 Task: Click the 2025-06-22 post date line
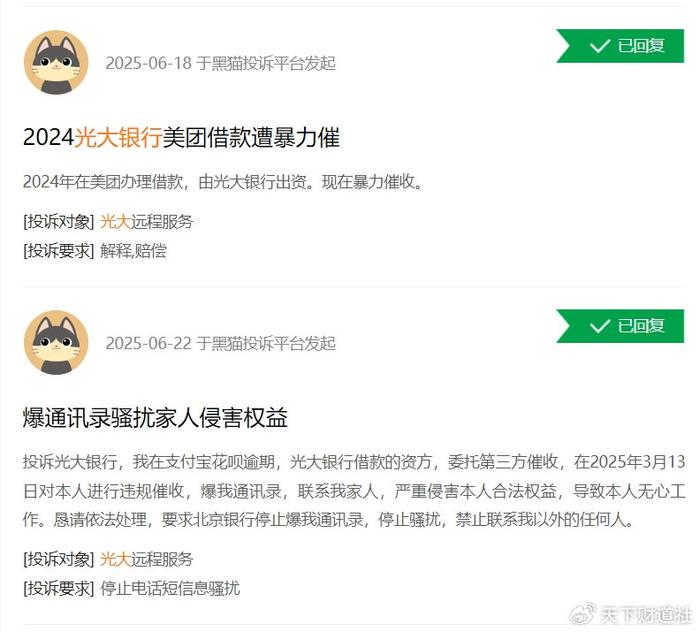pos(221,343)
